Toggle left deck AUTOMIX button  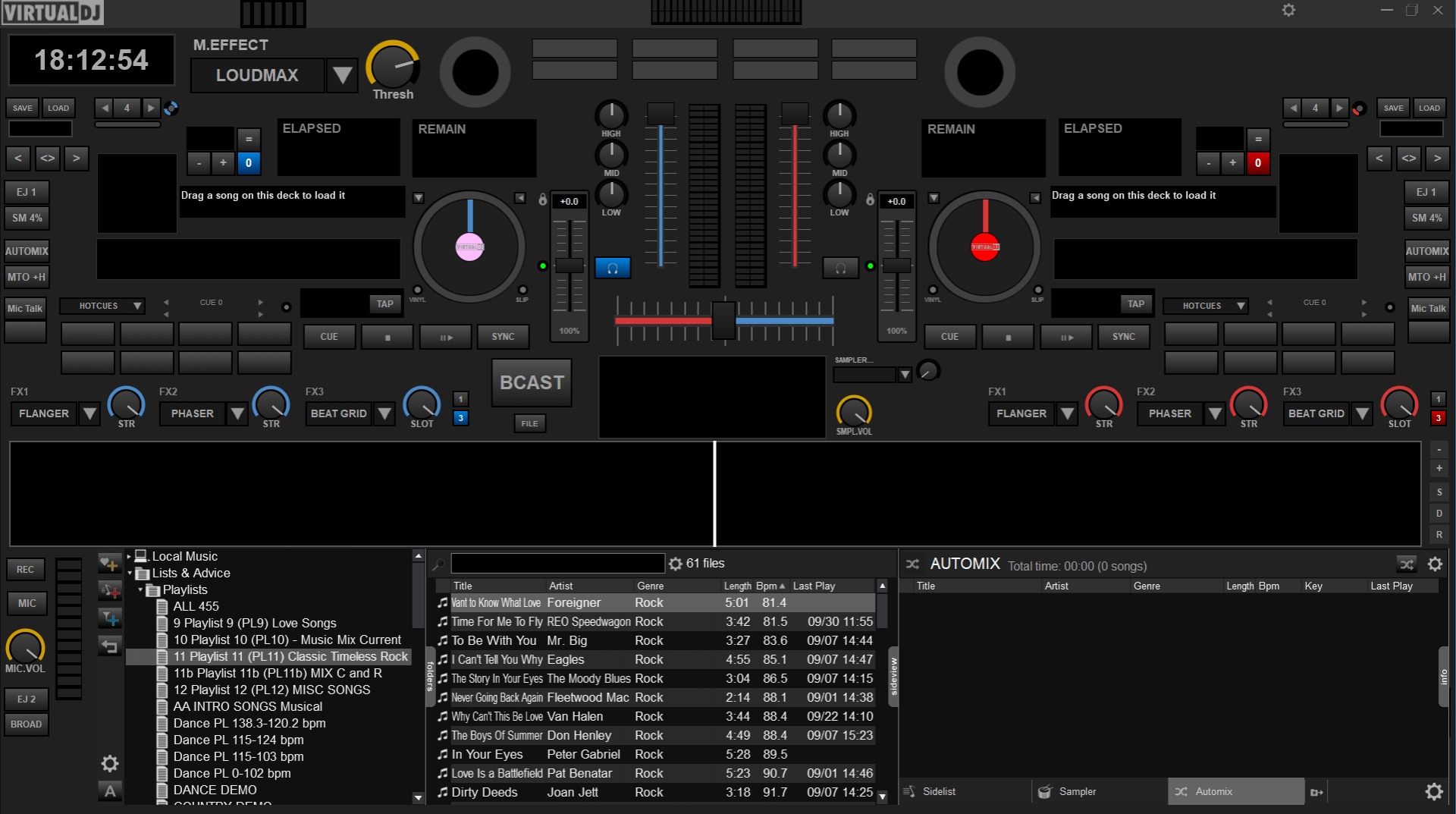[27, 251]
